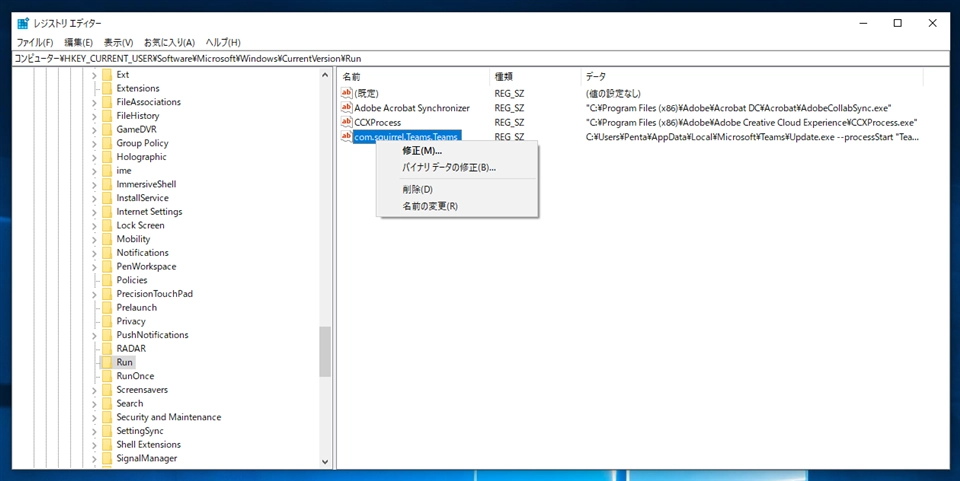Click the folder icon of Extensions
This screenshot has height=481, width=960.
(x=107, y=88)
